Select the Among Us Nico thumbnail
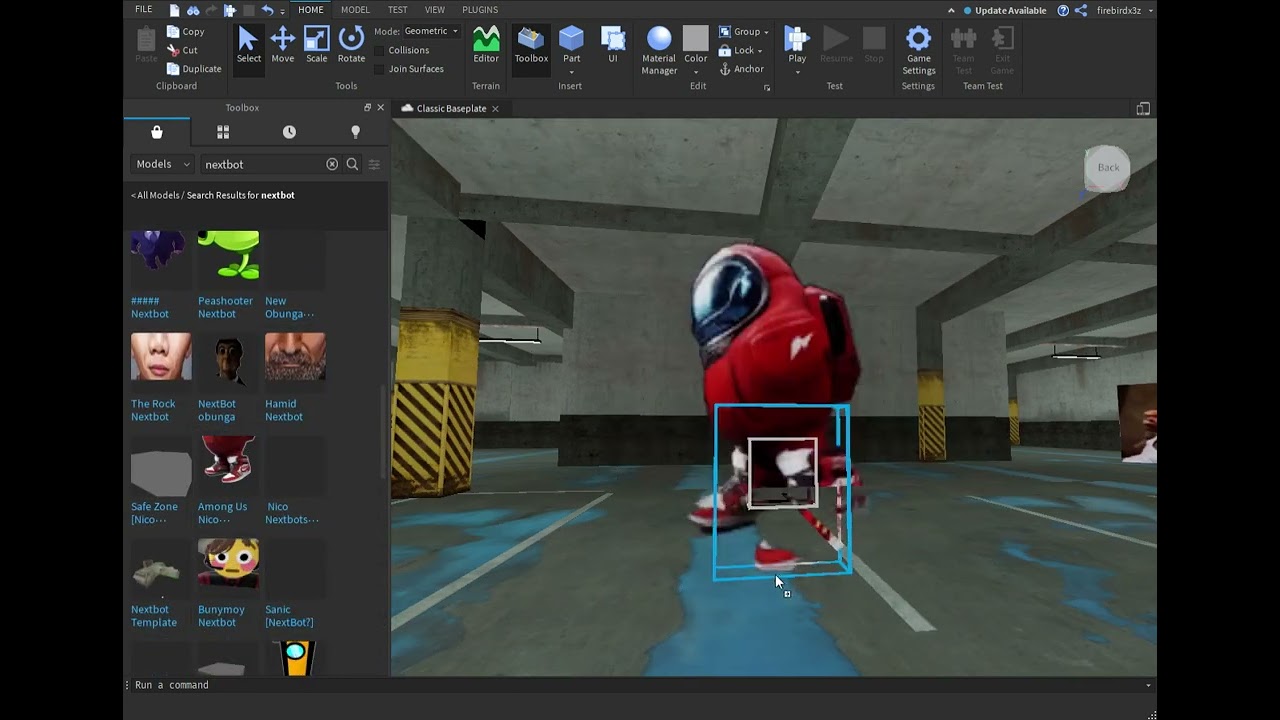Screen dimensions: 1280x720 point(228,461)
